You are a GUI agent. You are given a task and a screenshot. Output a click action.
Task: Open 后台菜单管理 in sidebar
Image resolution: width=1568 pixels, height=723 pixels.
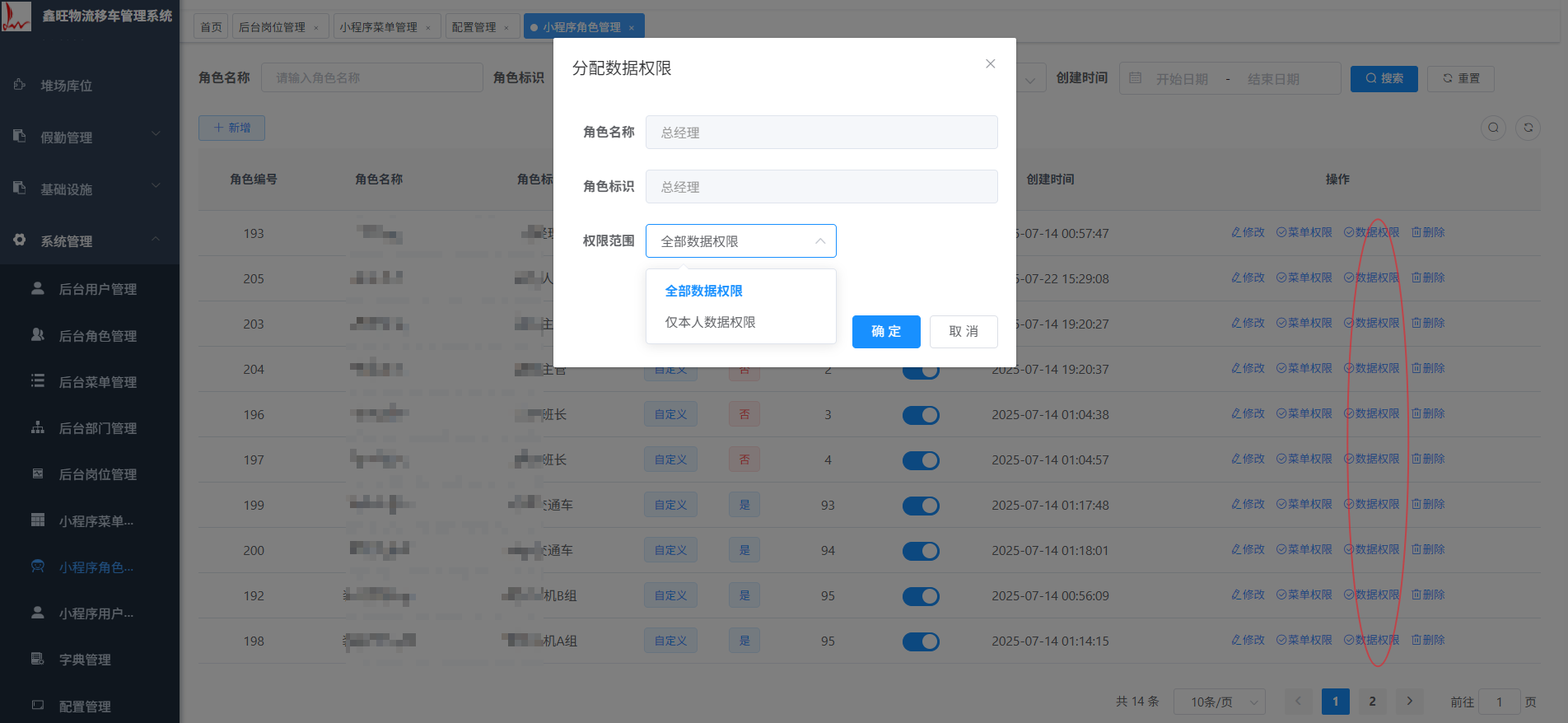[x=90, y=382]
